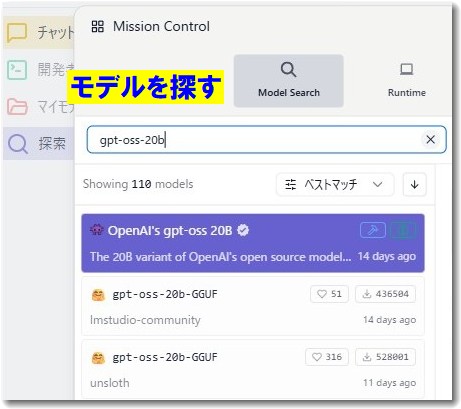Clear the search field with the X button
Image resolution: width=461 pixels, height=409 pixels.
tap(430, 140)
